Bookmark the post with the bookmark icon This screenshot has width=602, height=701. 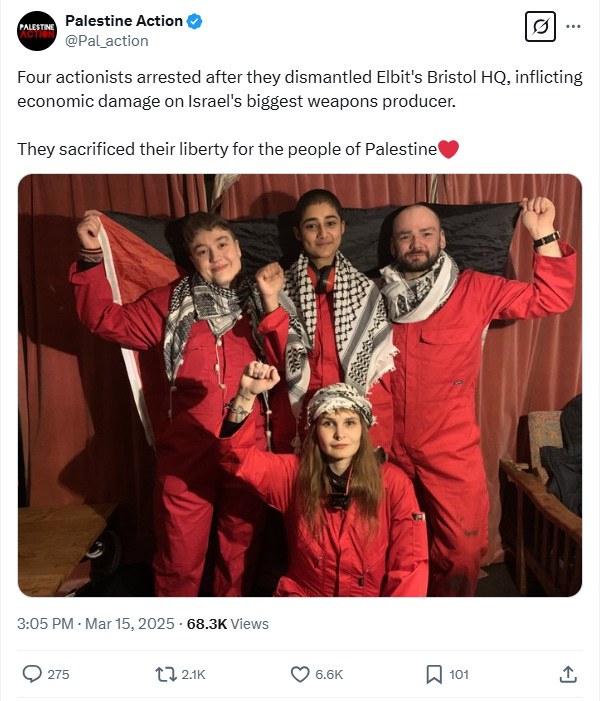(x=434, y=674)
